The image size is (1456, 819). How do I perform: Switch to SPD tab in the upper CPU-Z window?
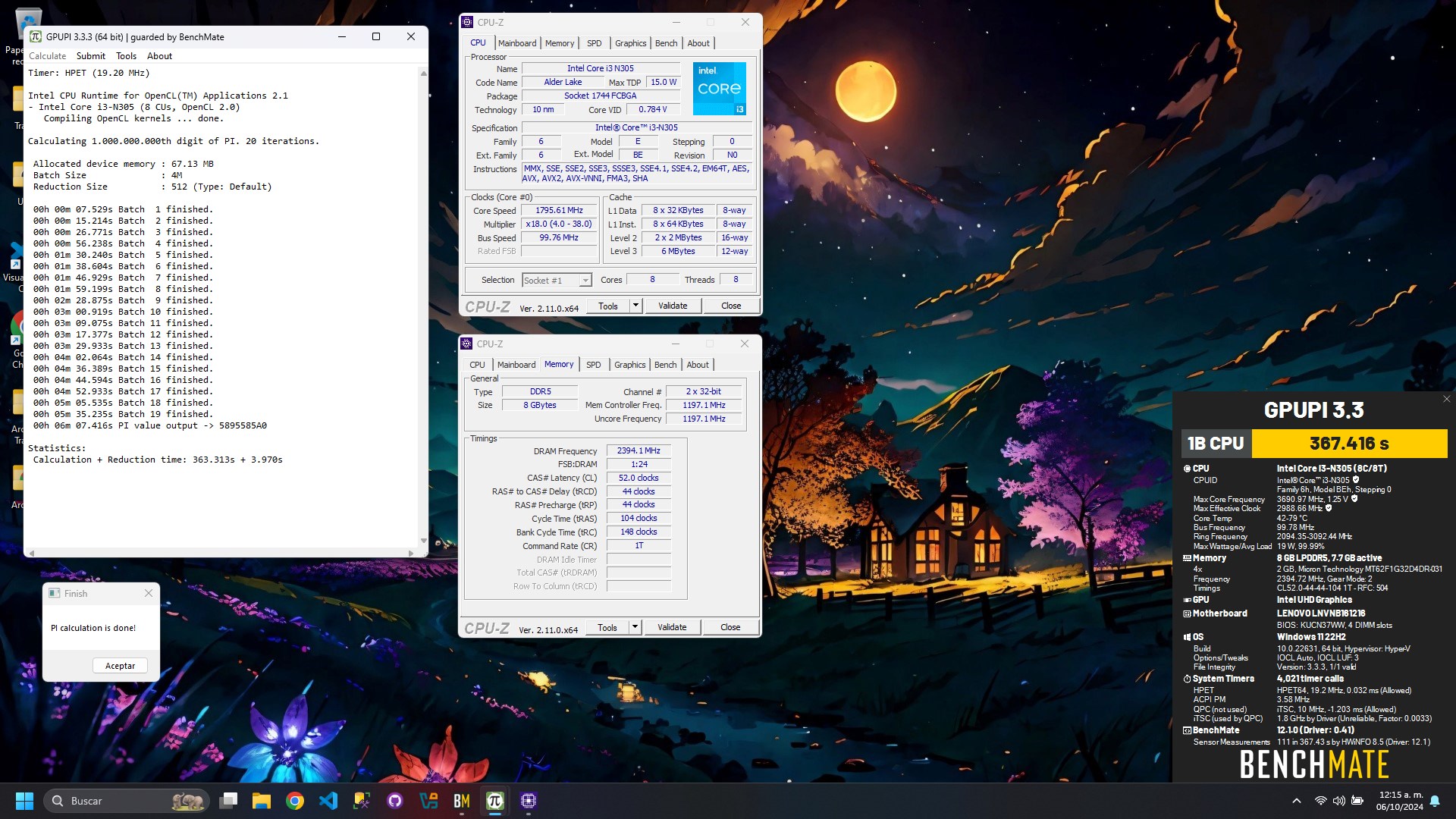(595, 43)
